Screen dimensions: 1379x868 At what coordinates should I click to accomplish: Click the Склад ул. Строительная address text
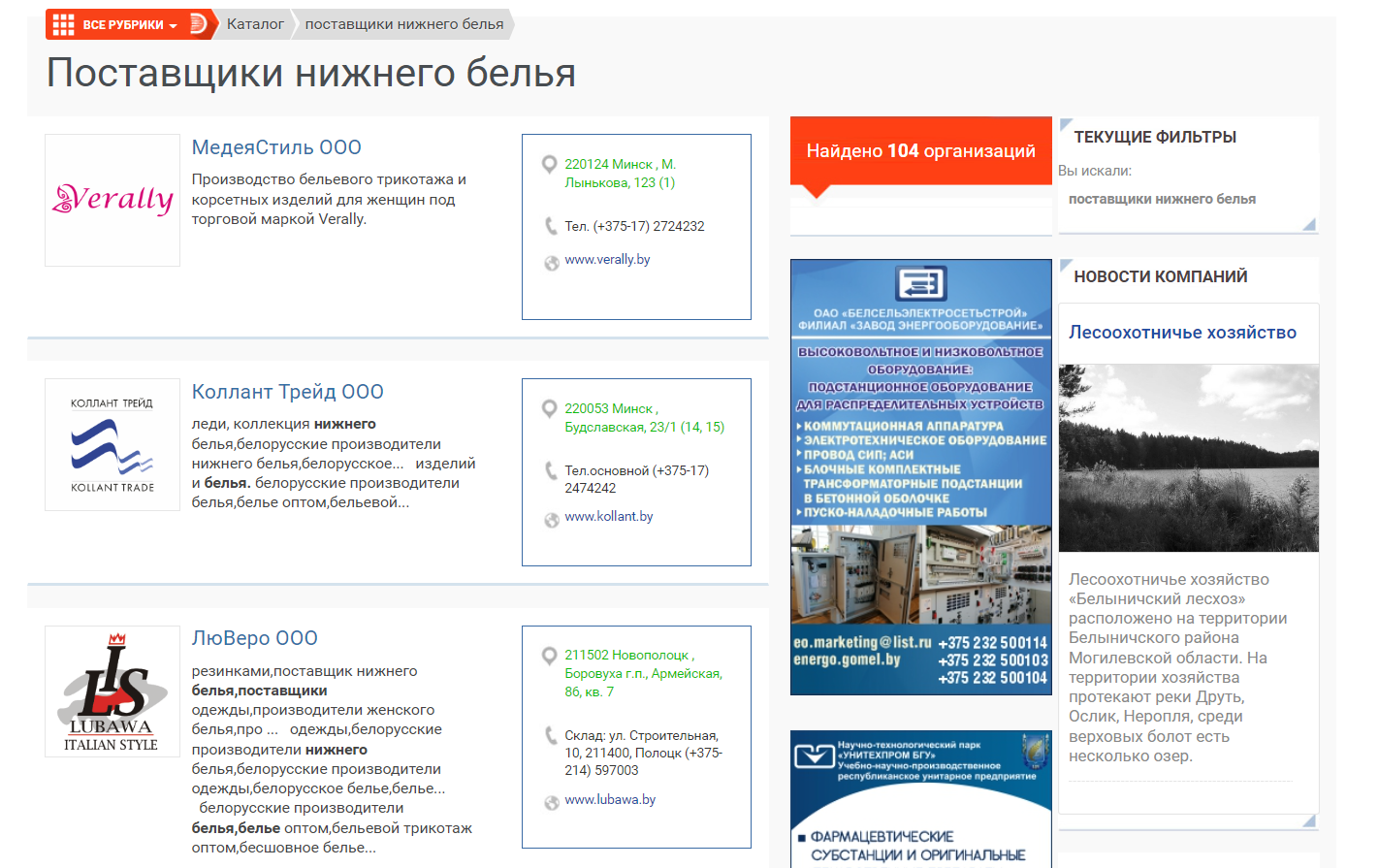644,754
